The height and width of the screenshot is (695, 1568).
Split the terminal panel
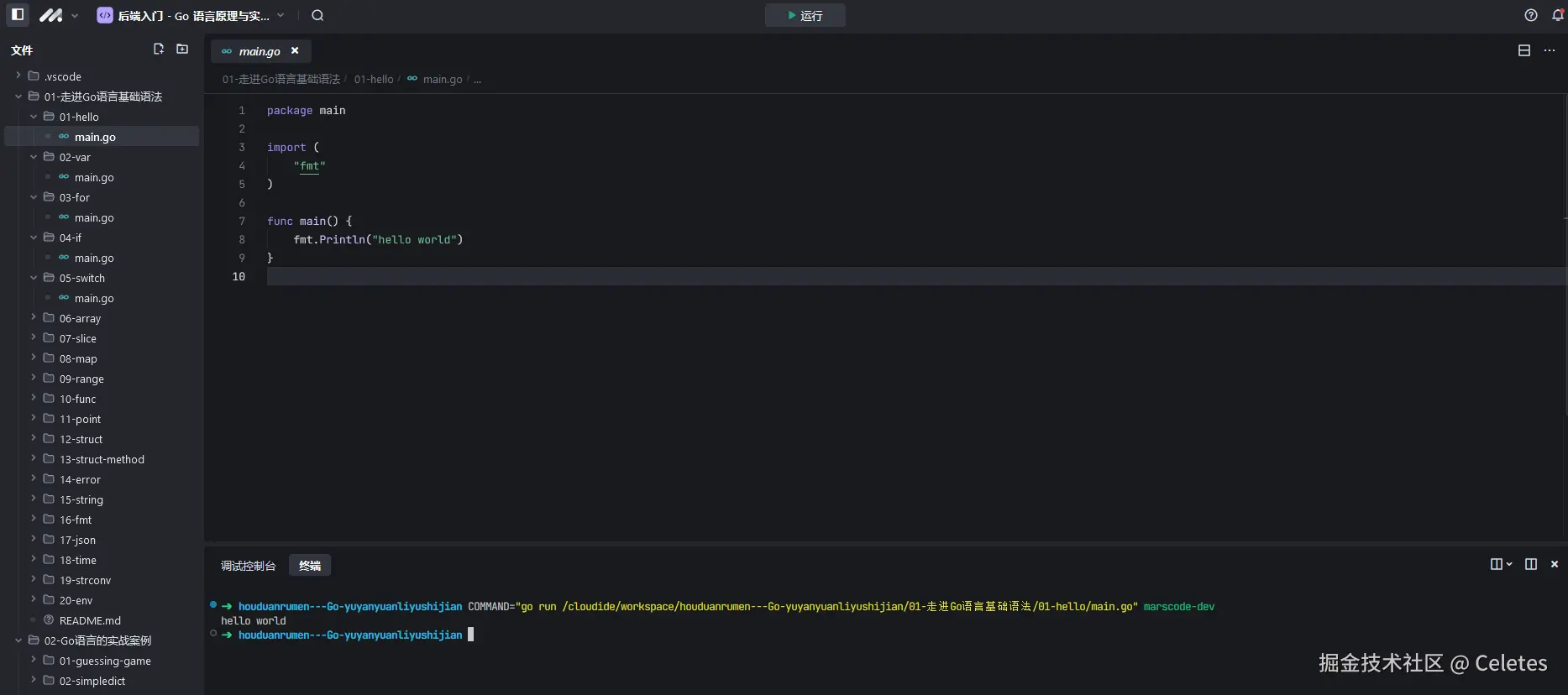(x=1531, y=564)
